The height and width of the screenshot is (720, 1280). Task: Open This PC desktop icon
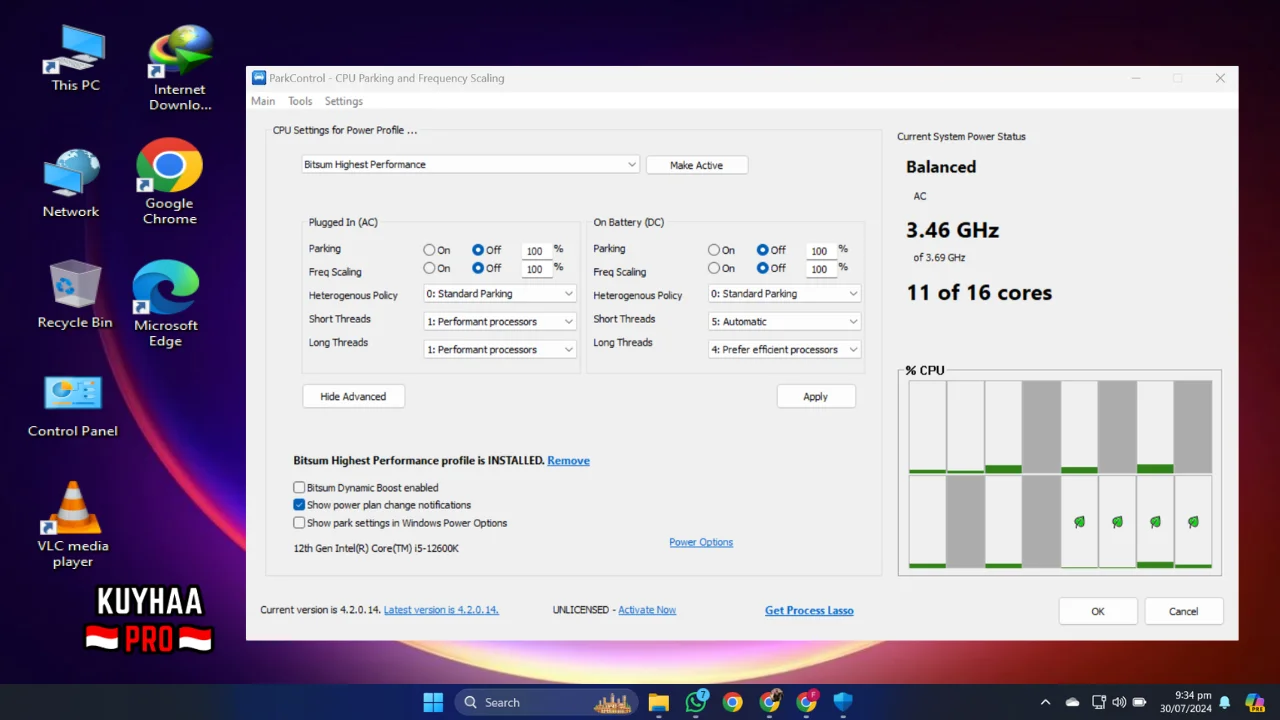76,58
